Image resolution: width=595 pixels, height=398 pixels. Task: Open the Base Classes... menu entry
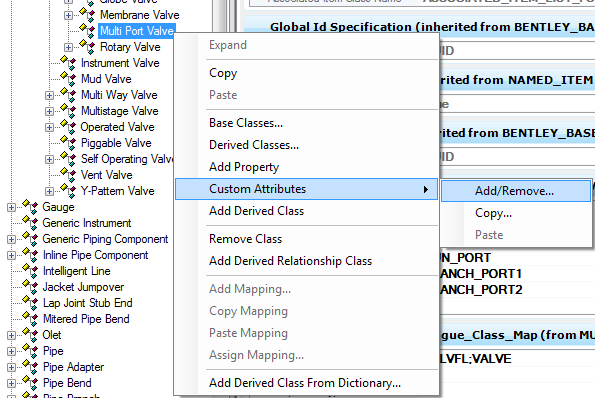[x=246, y=123]
